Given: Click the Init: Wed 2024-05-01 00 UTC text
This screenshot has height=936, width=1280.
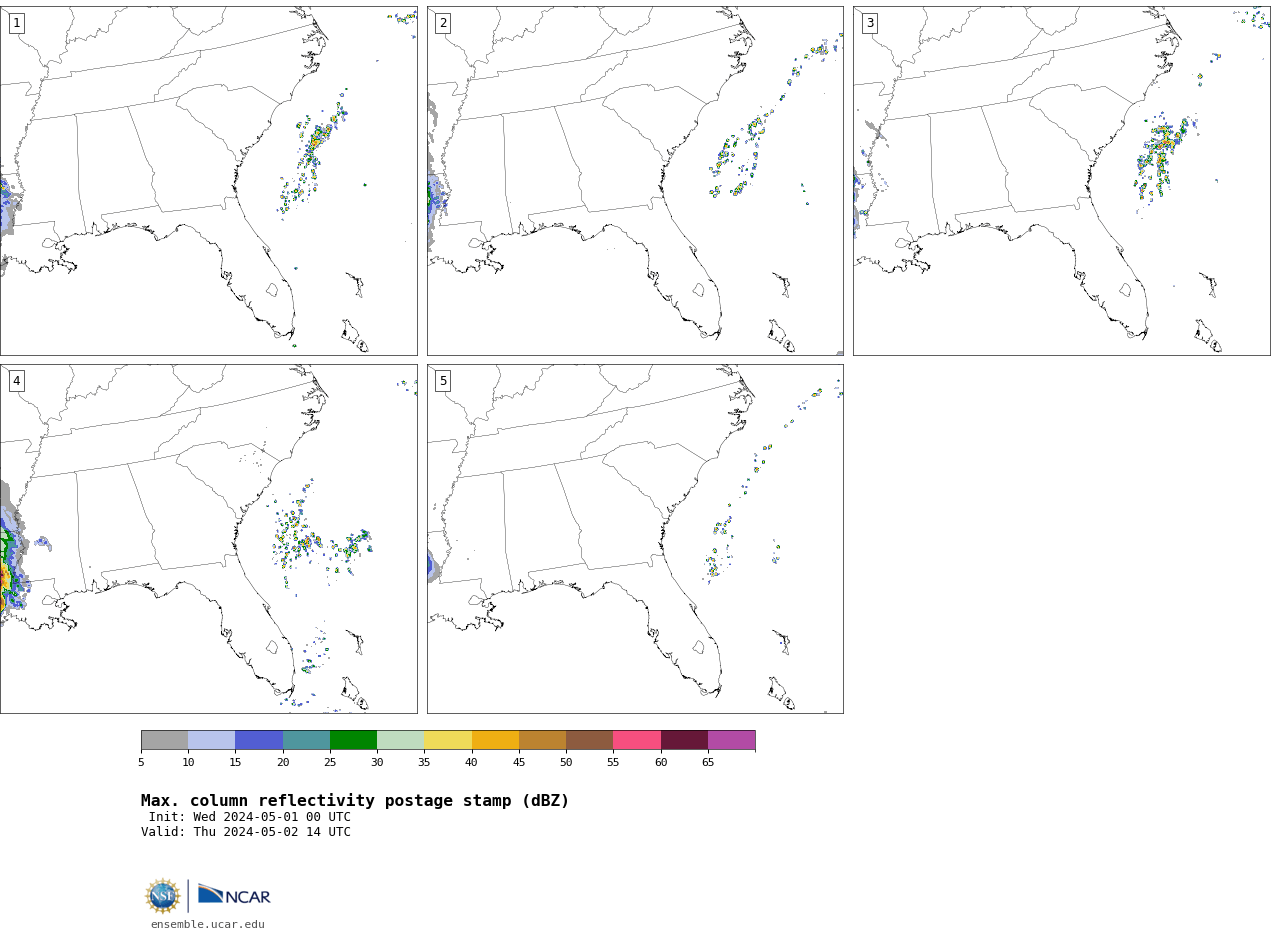Looking at the screenshot, I should click(250, 817).
